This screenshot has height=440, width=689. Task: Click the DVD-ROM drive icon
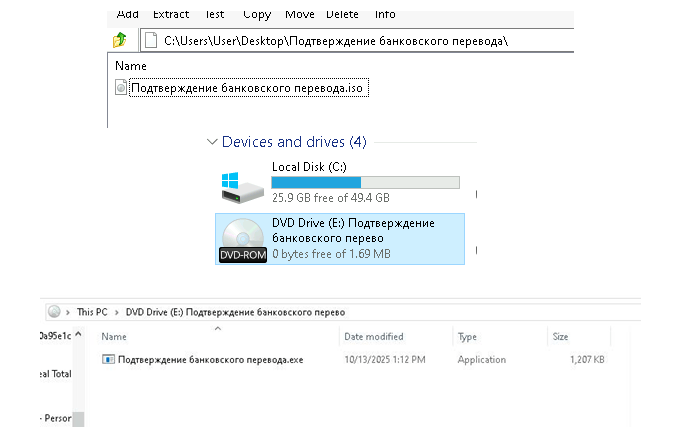[243, 240]
